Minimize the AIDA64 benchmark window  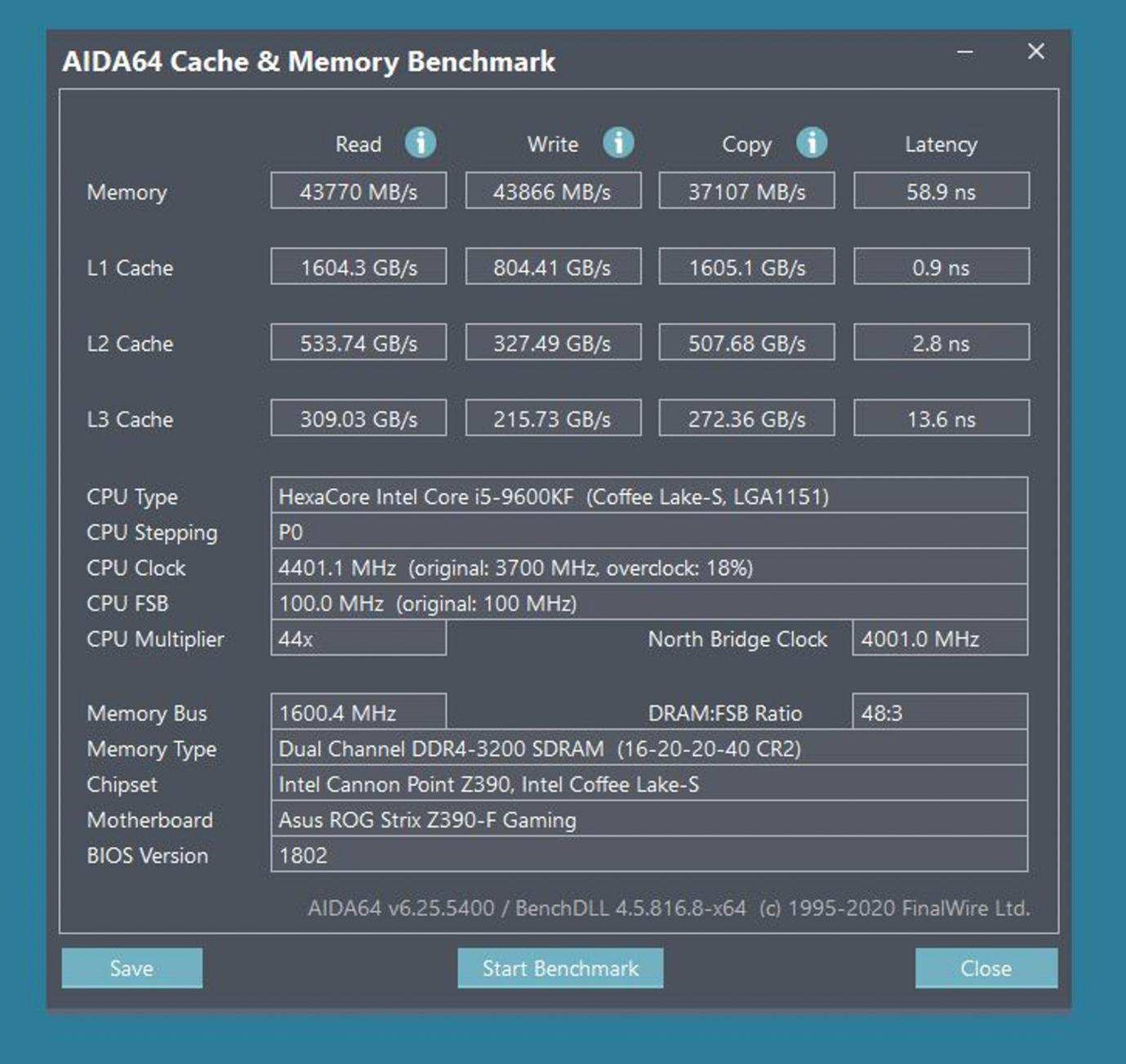tap(965, 52)
